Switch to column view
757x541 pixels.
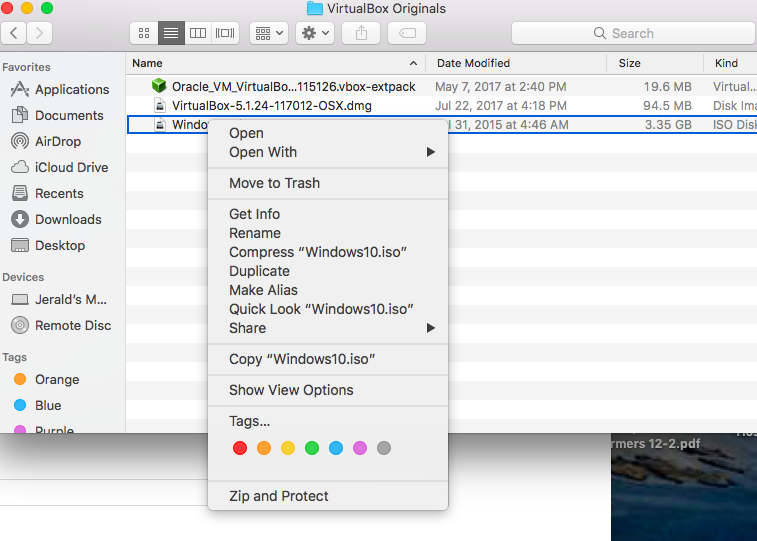[198, 33]
